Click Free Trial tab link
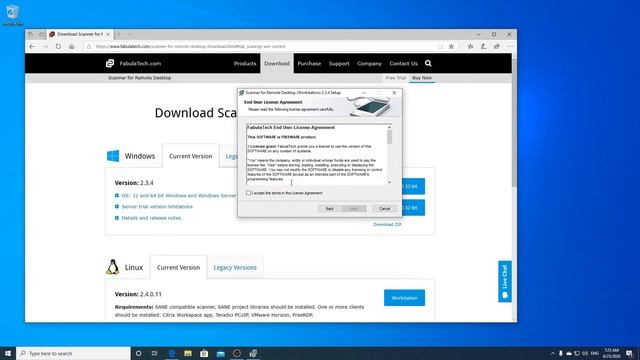Image resolution: width=640 pixels, height=360 pixels. click(396, 78)
